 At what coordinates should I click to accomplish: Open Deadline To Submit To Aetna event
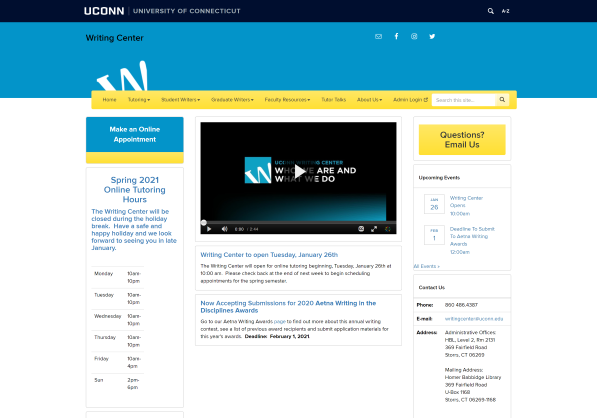coord(472,236)
